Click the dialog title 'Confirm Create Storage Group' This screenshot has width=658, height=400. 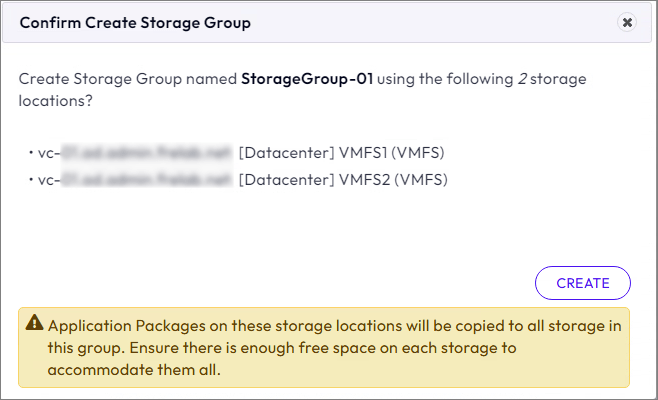(136, 22)
